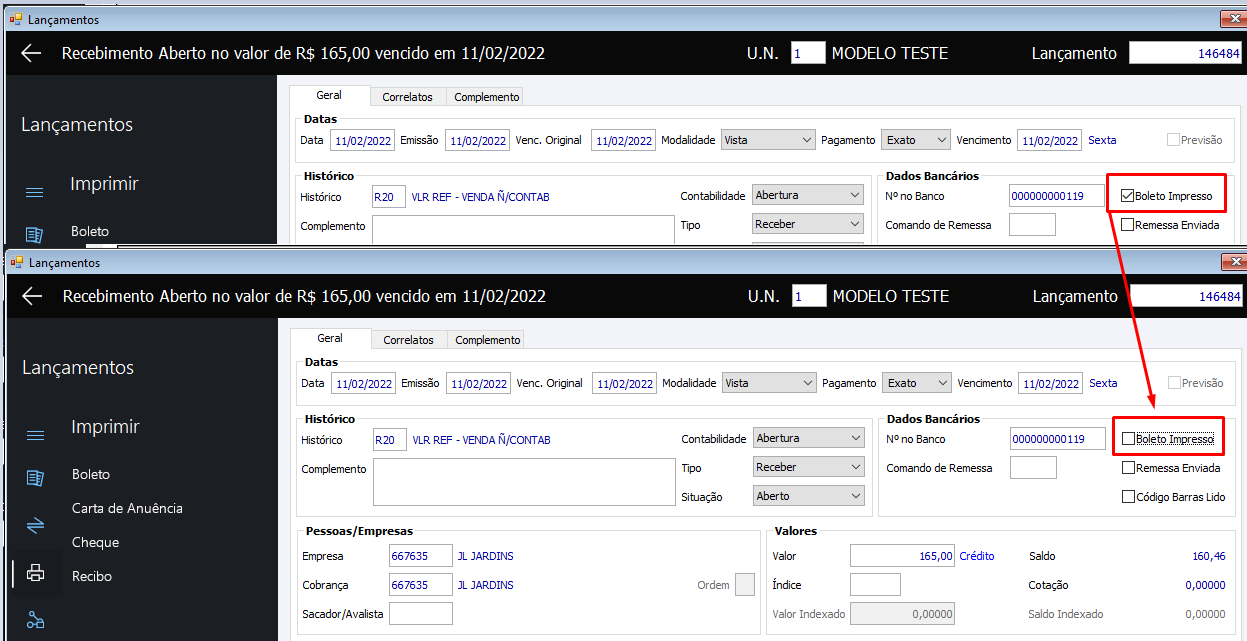Click the Nº no Banco field in the upper window
Image resolution: width=1247 pixels, height=641 pixels.
pyautogui.click(x=1057, y=196)
